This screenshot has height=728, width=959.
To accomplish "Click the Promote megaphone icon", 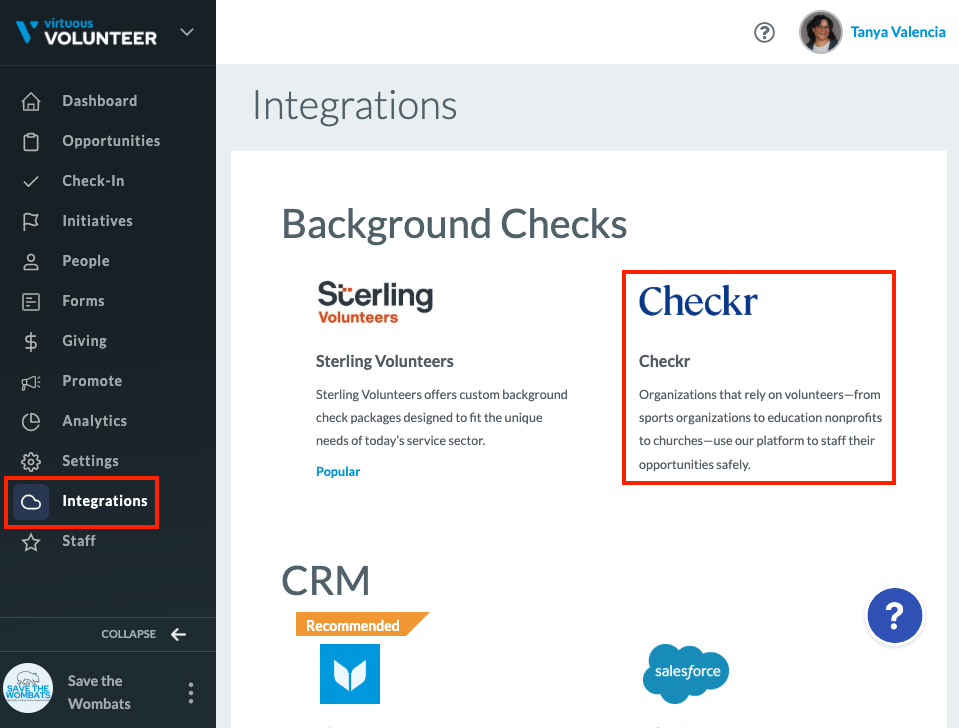I will click(31, 382).
